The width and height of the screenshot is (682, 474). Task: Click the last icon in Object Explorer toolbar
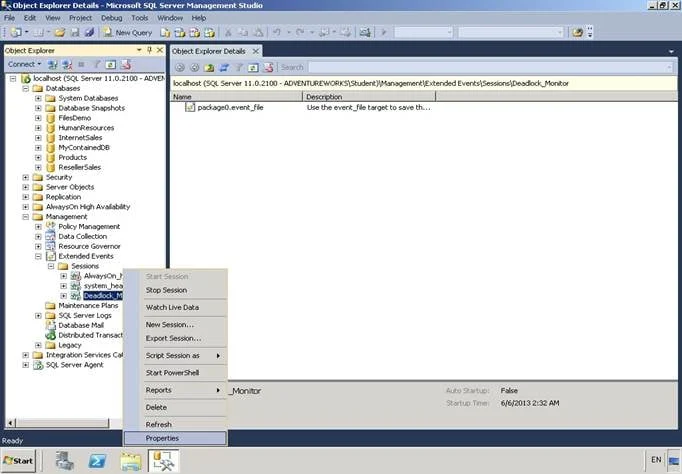126,65
